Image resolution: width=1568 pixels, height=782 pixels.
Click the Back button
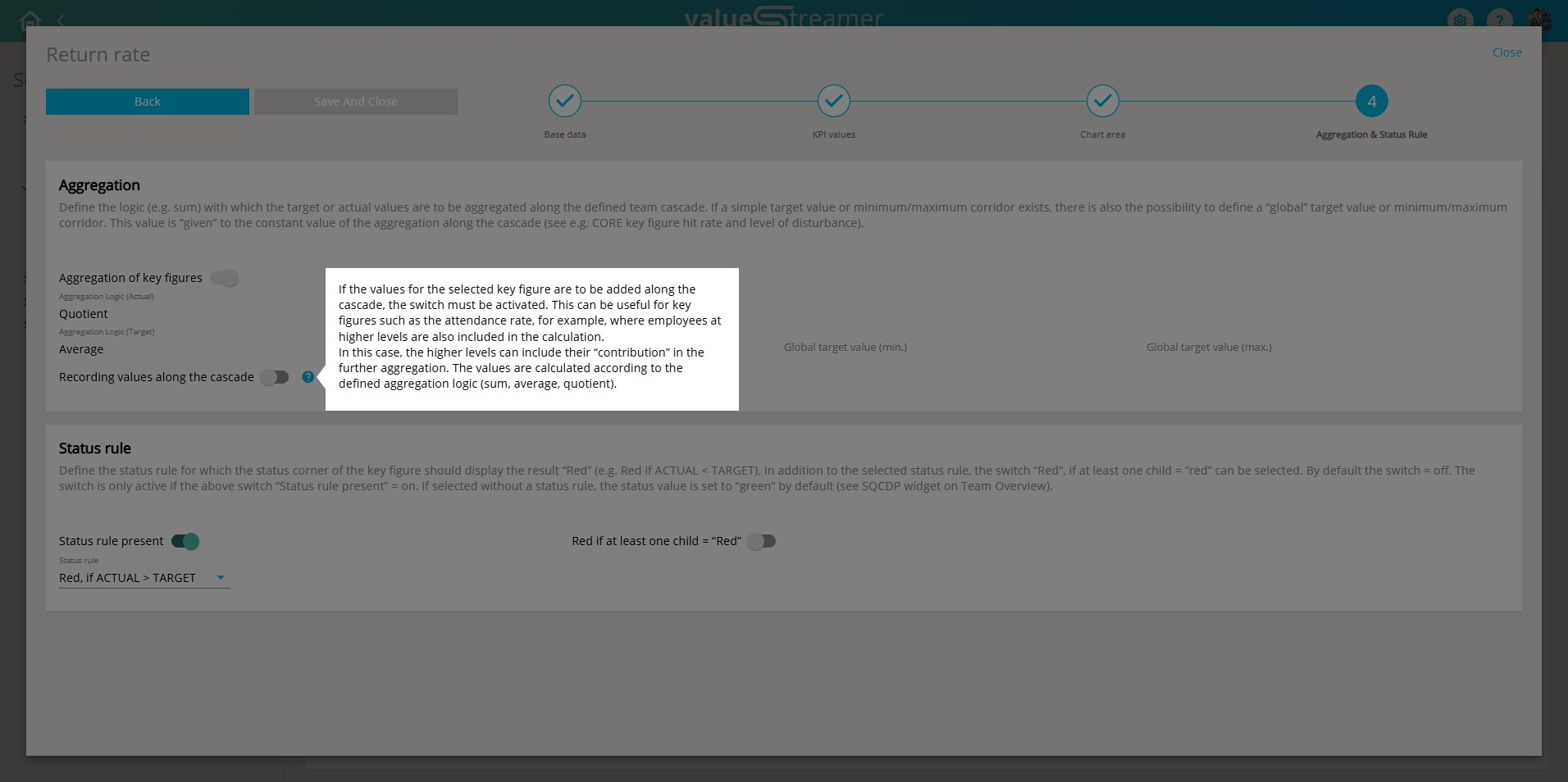(148, 102)
